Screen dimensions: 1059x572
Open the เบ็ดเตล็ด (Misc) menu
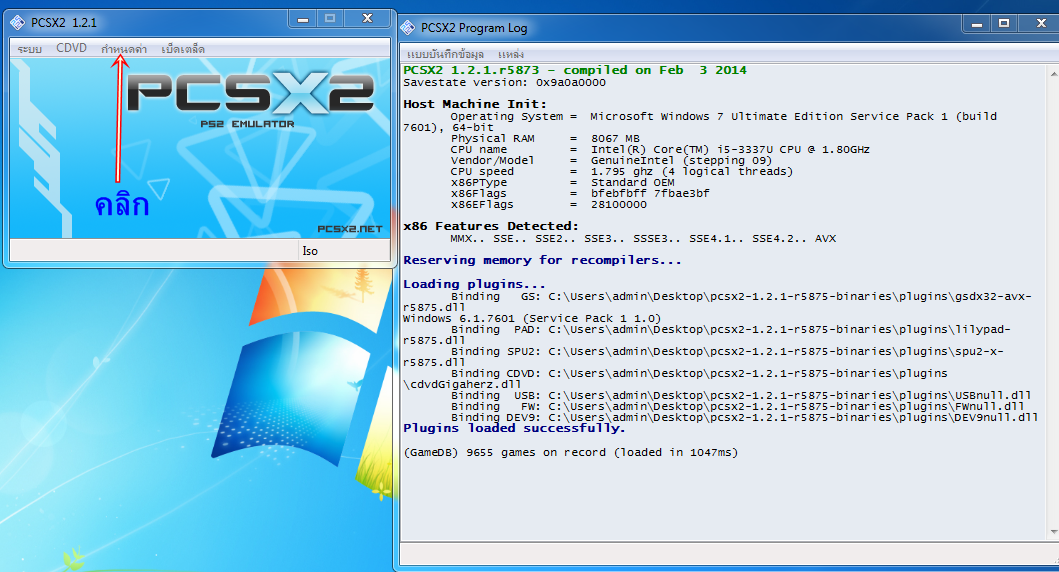tap(183, 49)
